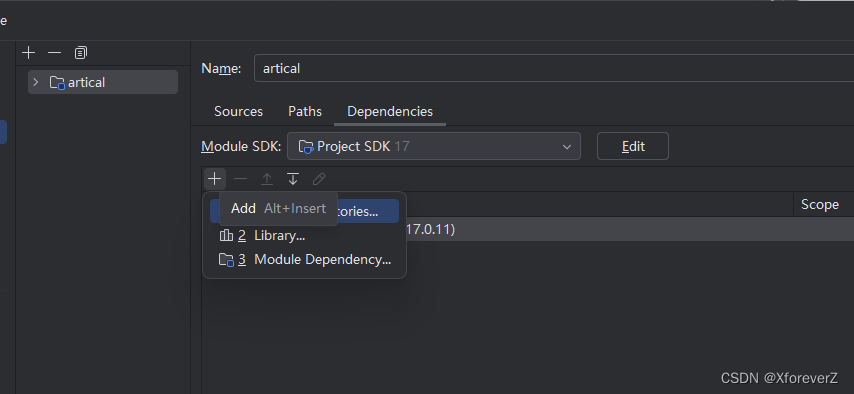Expand the artical module tree node

tap(36, 82)
